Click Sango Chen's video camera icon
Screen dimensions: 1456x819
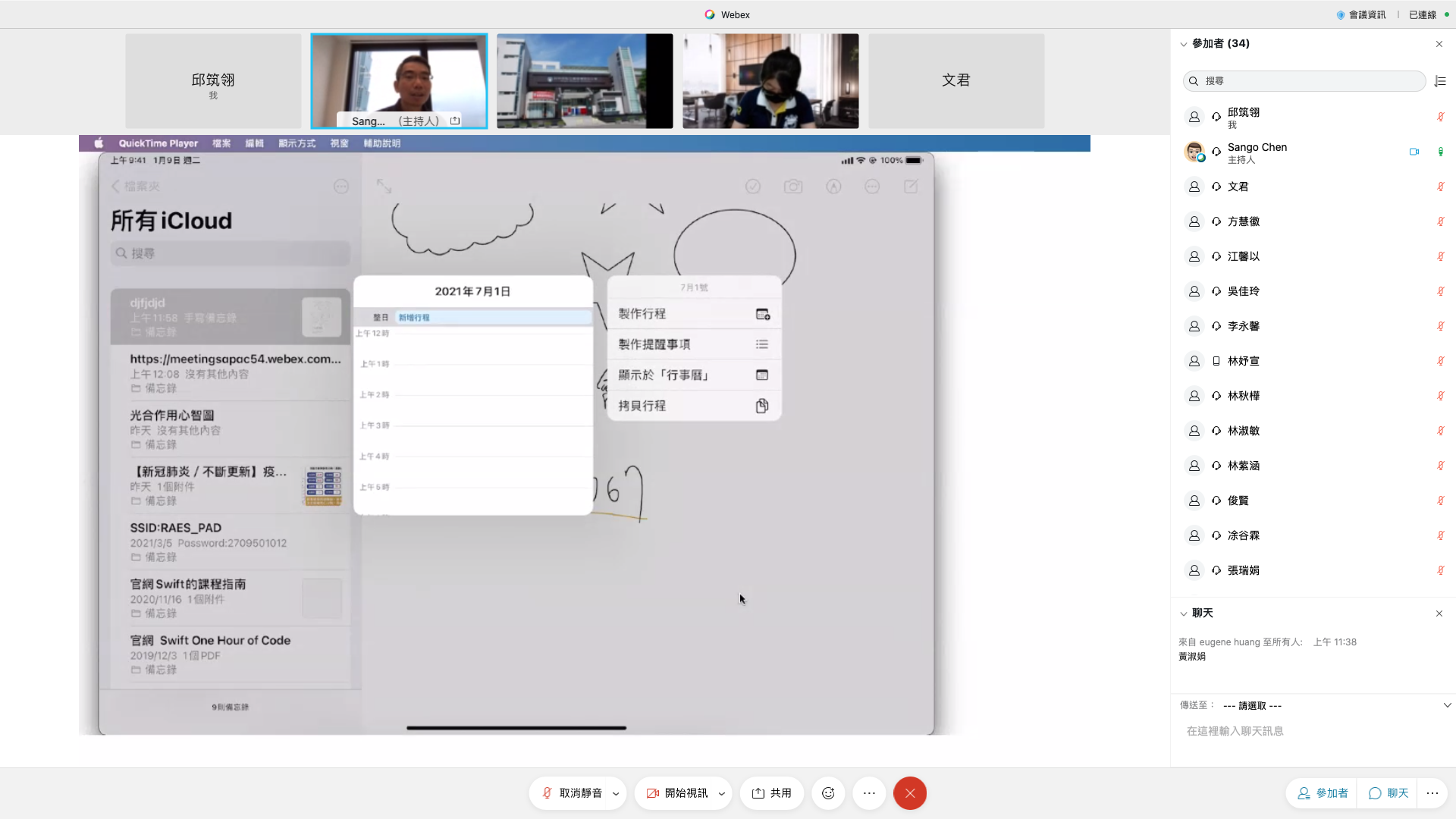point(1414,152)
